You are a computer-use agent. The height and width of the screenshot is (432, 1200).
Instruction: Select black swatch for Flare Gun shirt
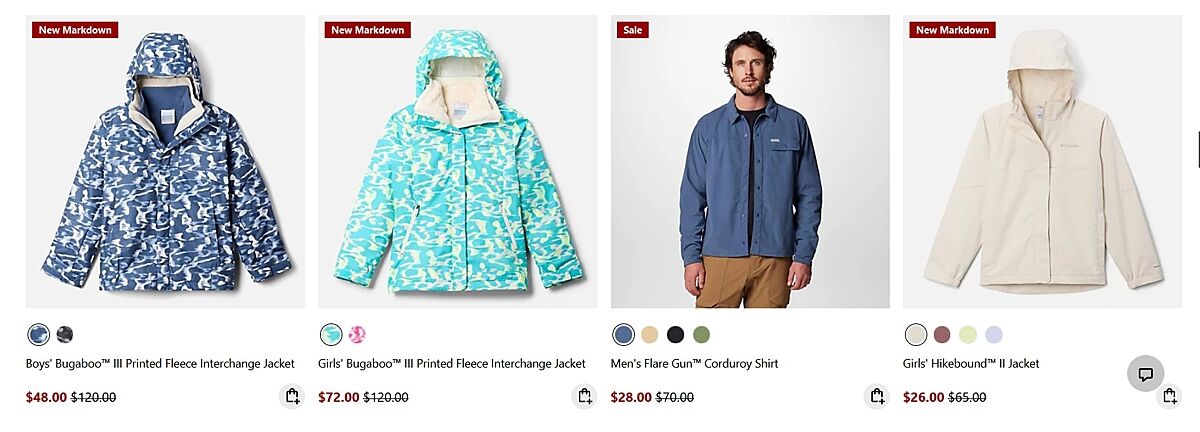676,334
